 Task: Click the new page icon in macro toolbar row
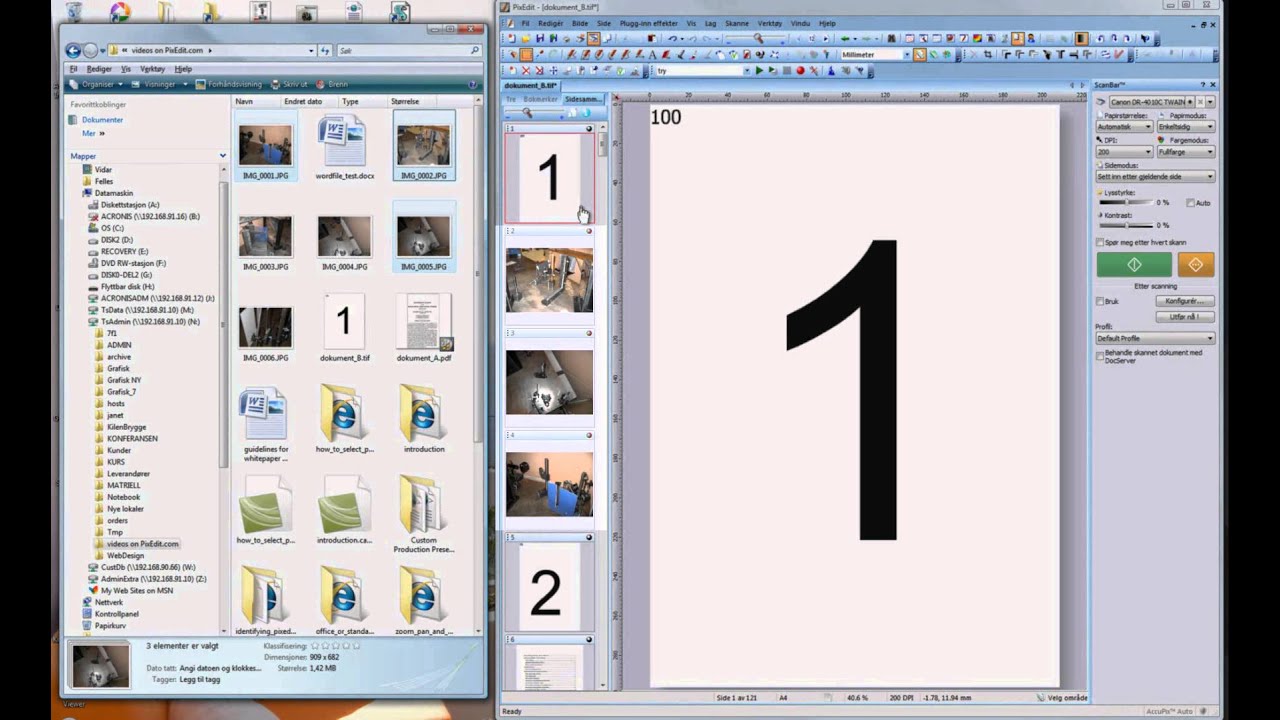pos(512,71)
